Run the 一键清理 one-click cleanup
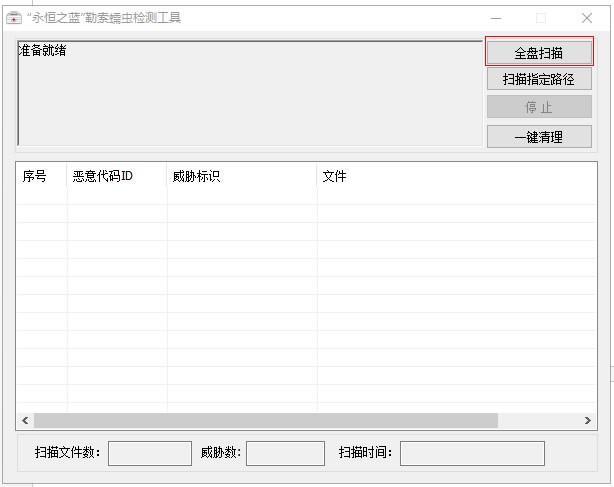 539,137
